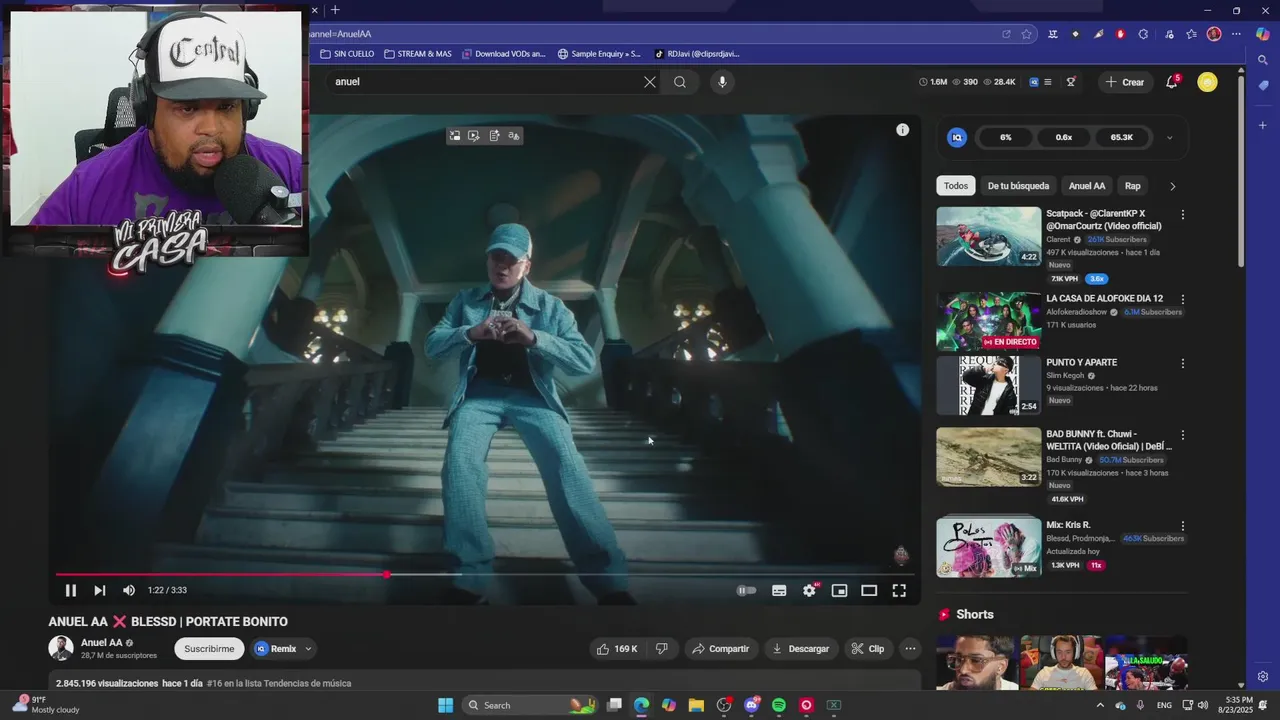This screenshot has height=720, width=1280.
Task: Bookmark the page with the favorites star
Action: click(x=1026, y=34)
